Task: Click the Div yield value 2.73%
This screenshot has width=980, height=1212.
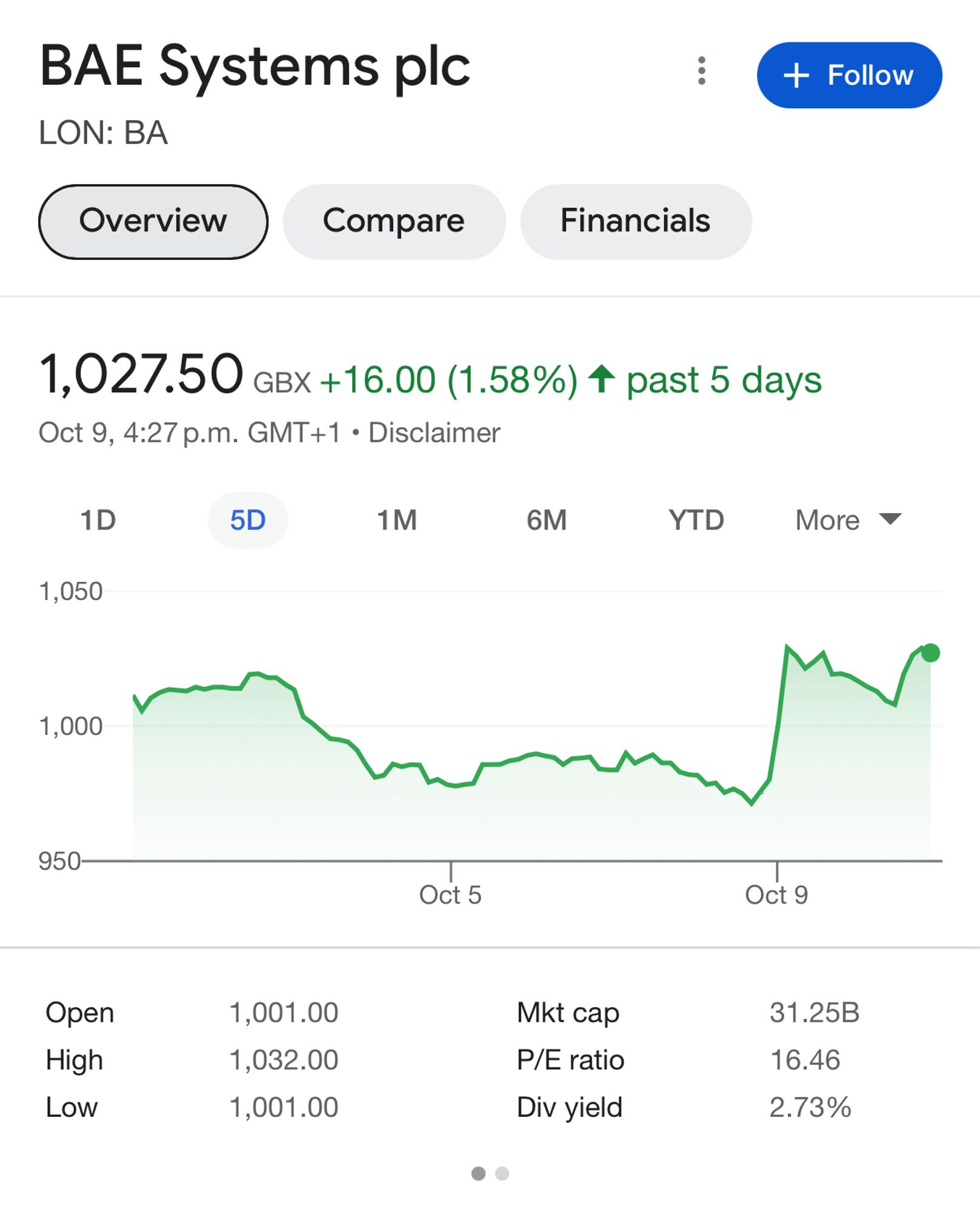Action: pyautogui.click(x=810, y=1107)
